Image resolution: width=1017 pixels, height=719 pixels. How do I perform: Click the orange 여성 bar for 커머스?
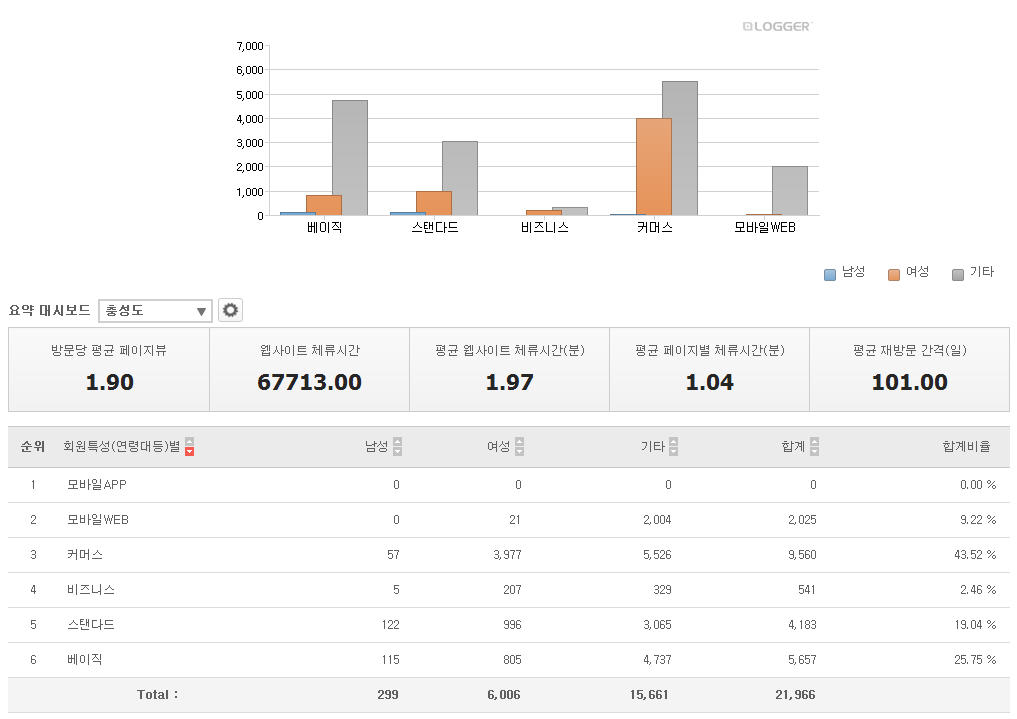coord(653,167)
